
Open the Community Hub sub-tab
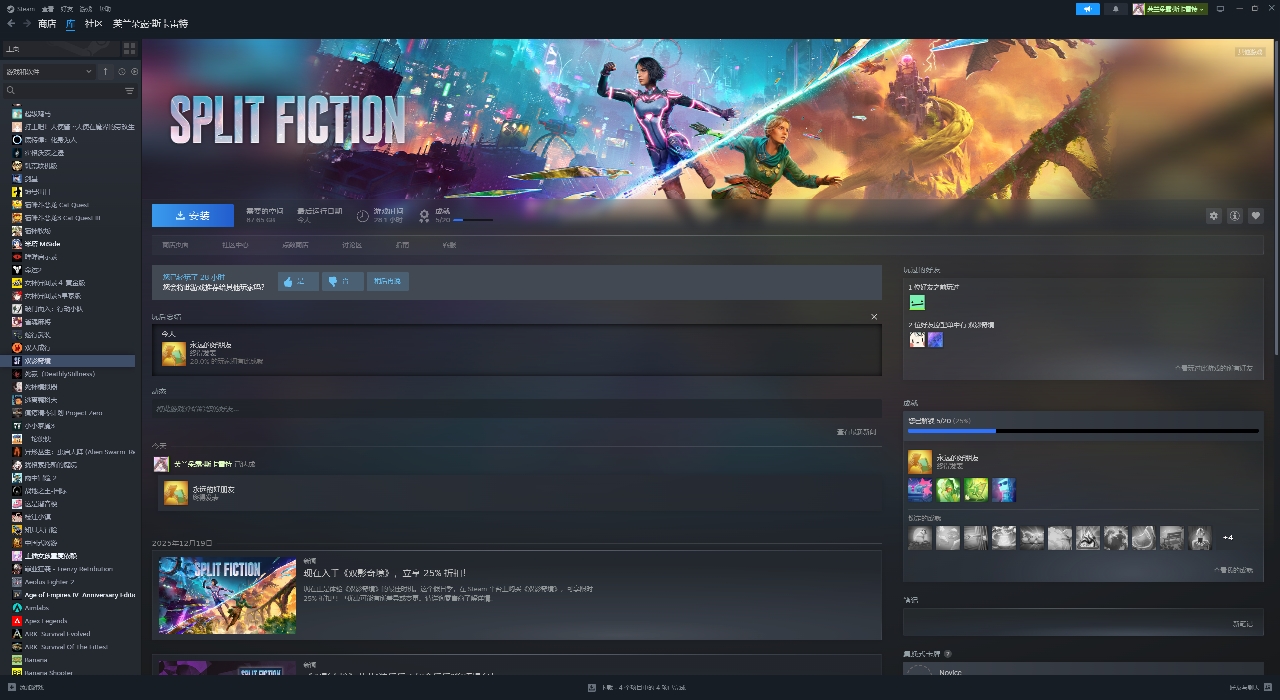pos(235,245)
